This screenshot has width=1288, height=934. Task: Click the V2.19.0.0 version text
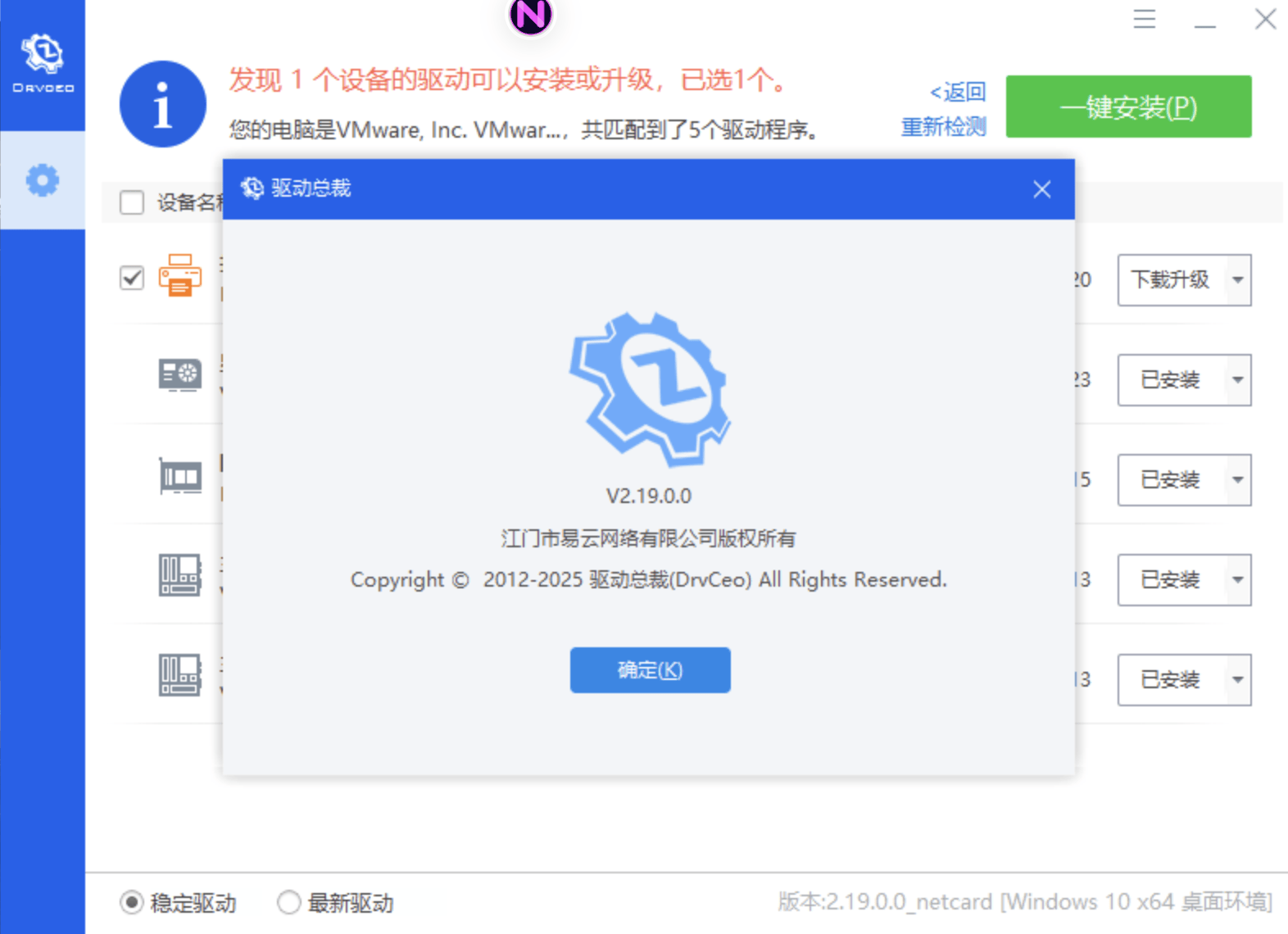[x=649, y=496]
